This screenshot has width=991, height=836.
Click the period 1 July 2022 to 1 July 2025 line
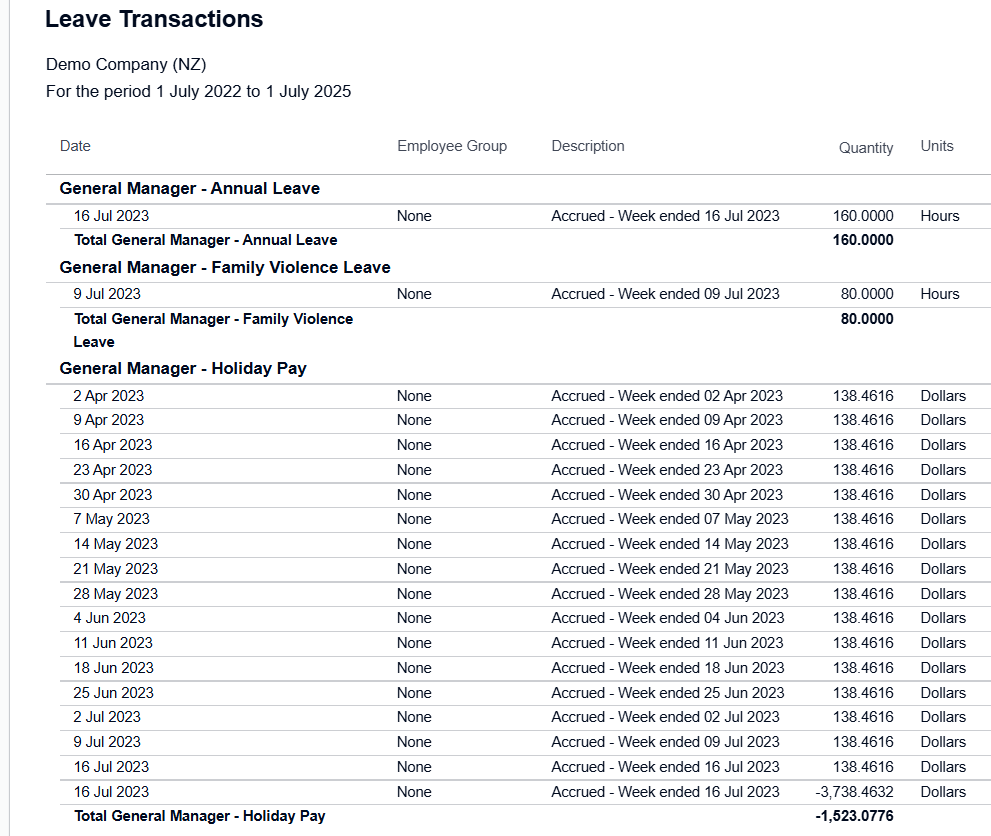pos(198,92)
